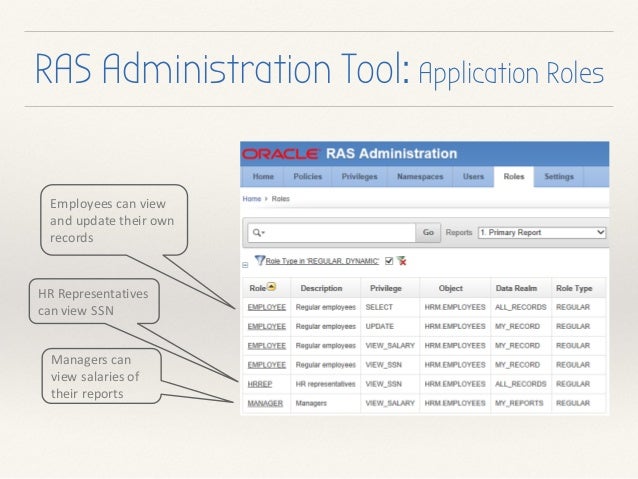
Task: Open the search magnifier menu icon
Action: (258, 232)
